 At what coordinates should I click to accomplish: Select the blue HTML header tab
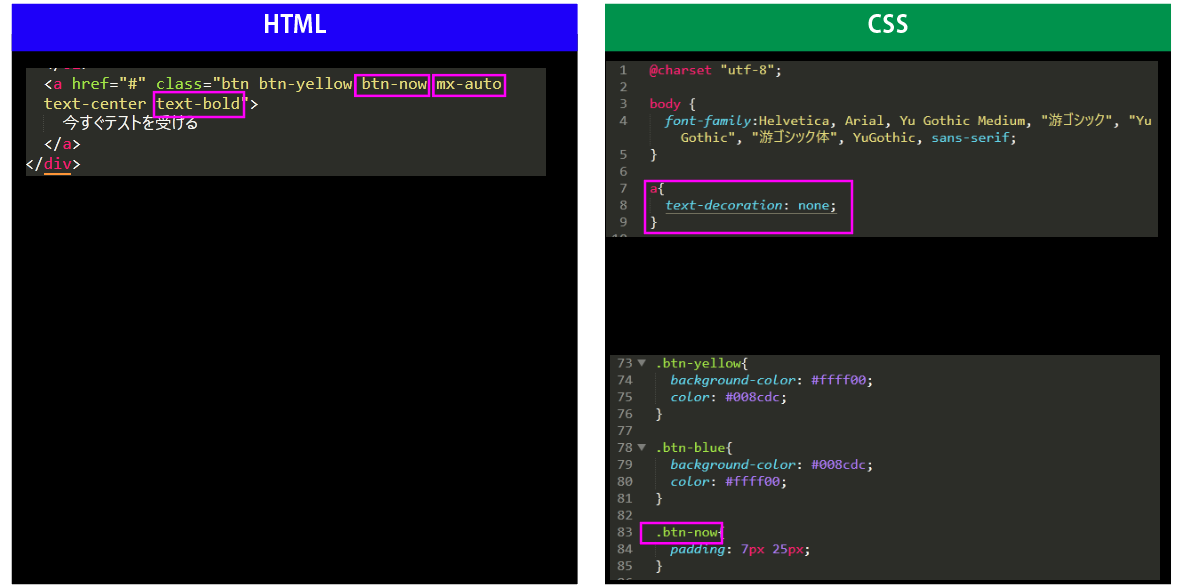coord(294,26)
